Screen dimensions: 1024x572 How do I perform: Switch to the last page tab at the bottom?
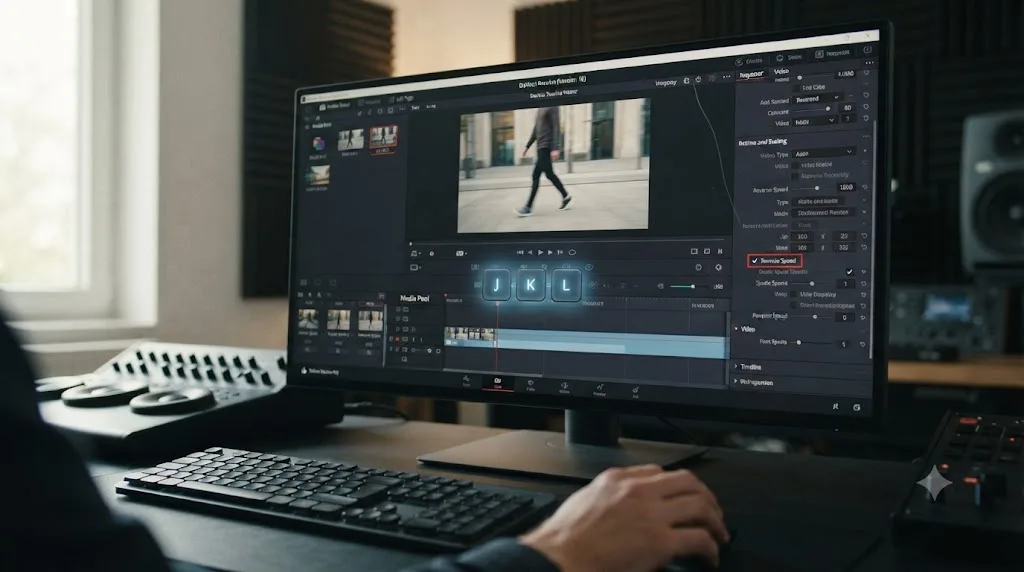635,392
